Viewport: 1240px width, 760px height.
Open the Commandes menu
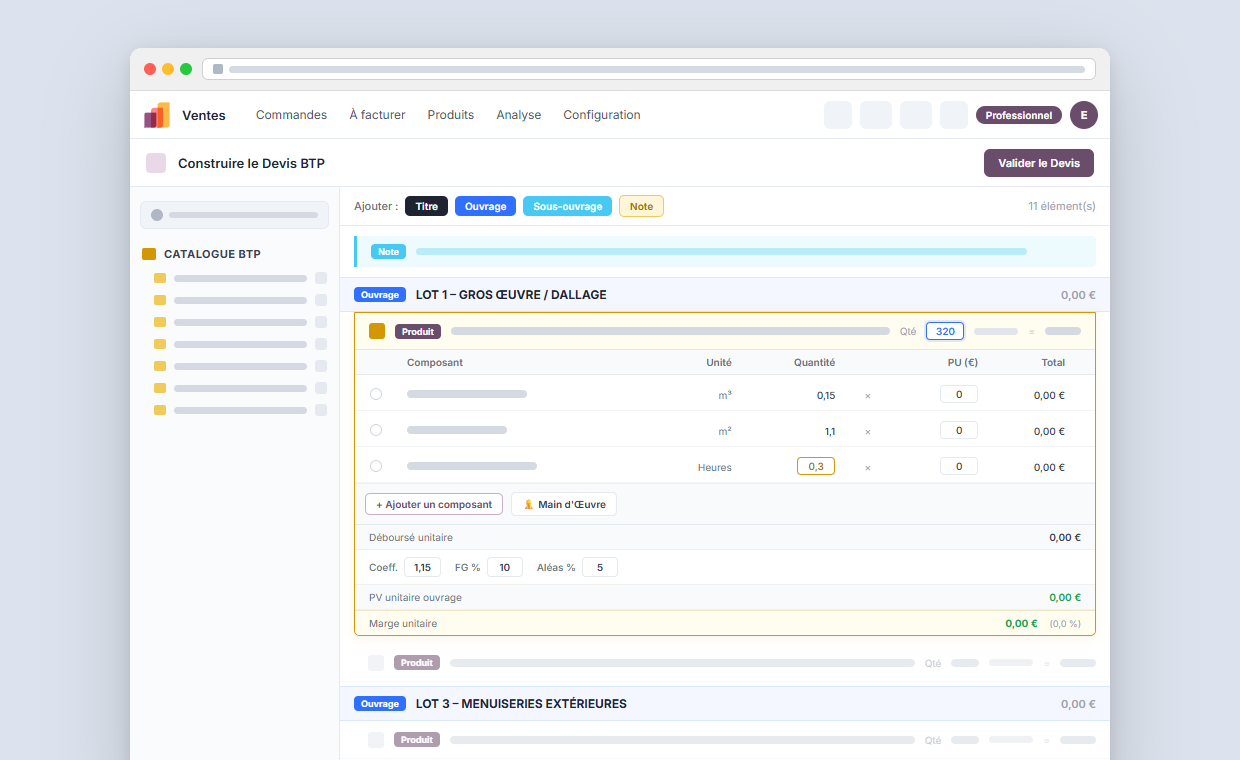tap(291, 115)
